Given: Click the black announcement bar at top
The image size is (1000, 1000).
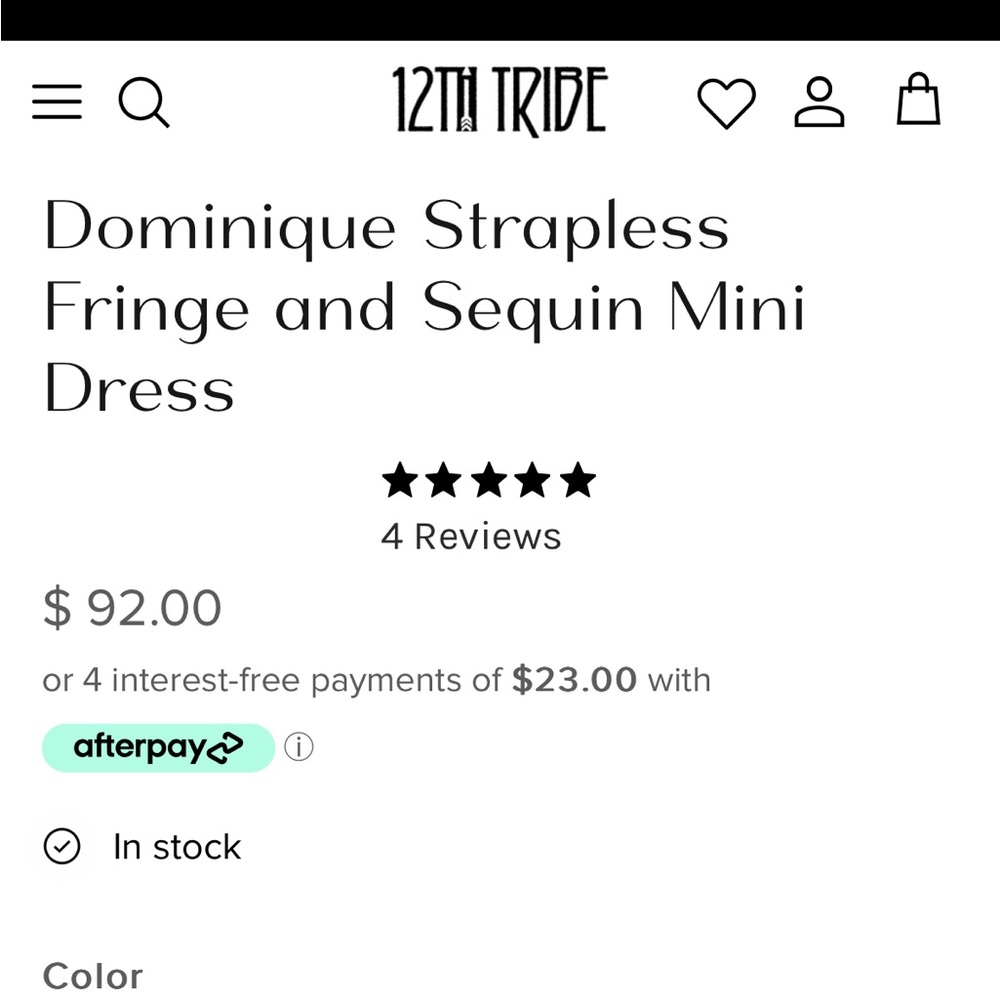Looking at the screenshot, I should pyautogui.click(x=500, y=20).
